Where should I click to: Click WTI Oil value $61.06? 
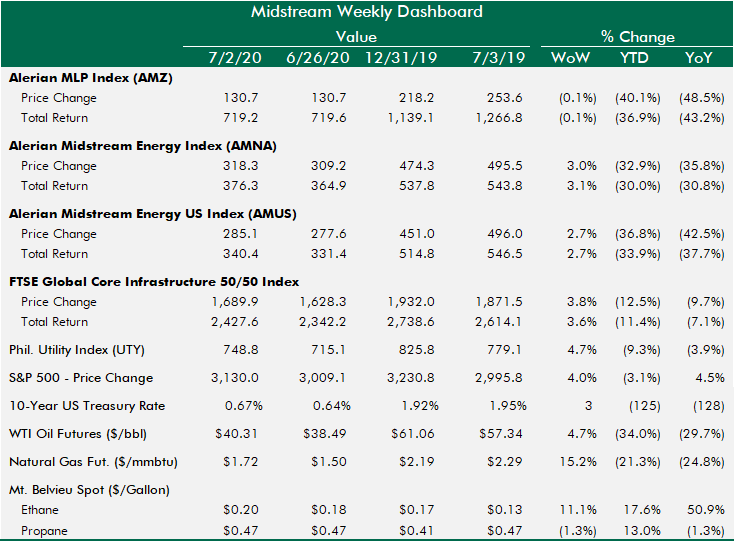pyautogui.click(x=412, y=434)
